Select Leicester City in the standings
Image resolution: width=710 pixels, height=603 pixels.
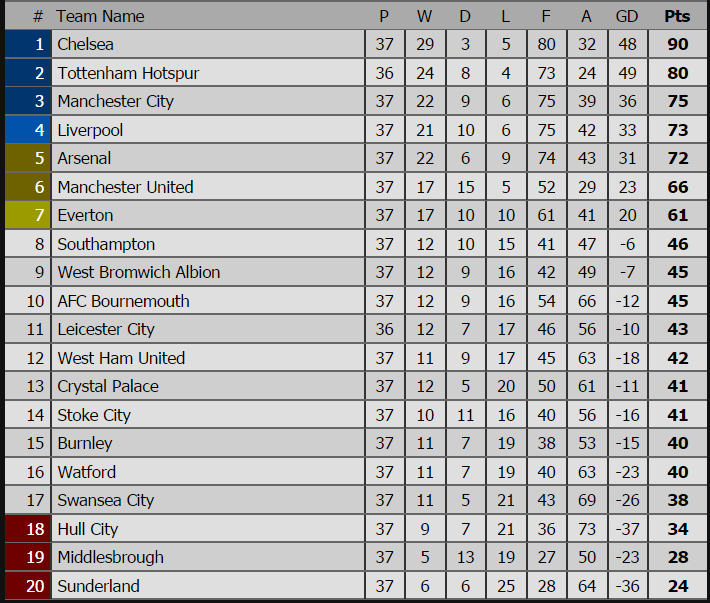[106, 330]
